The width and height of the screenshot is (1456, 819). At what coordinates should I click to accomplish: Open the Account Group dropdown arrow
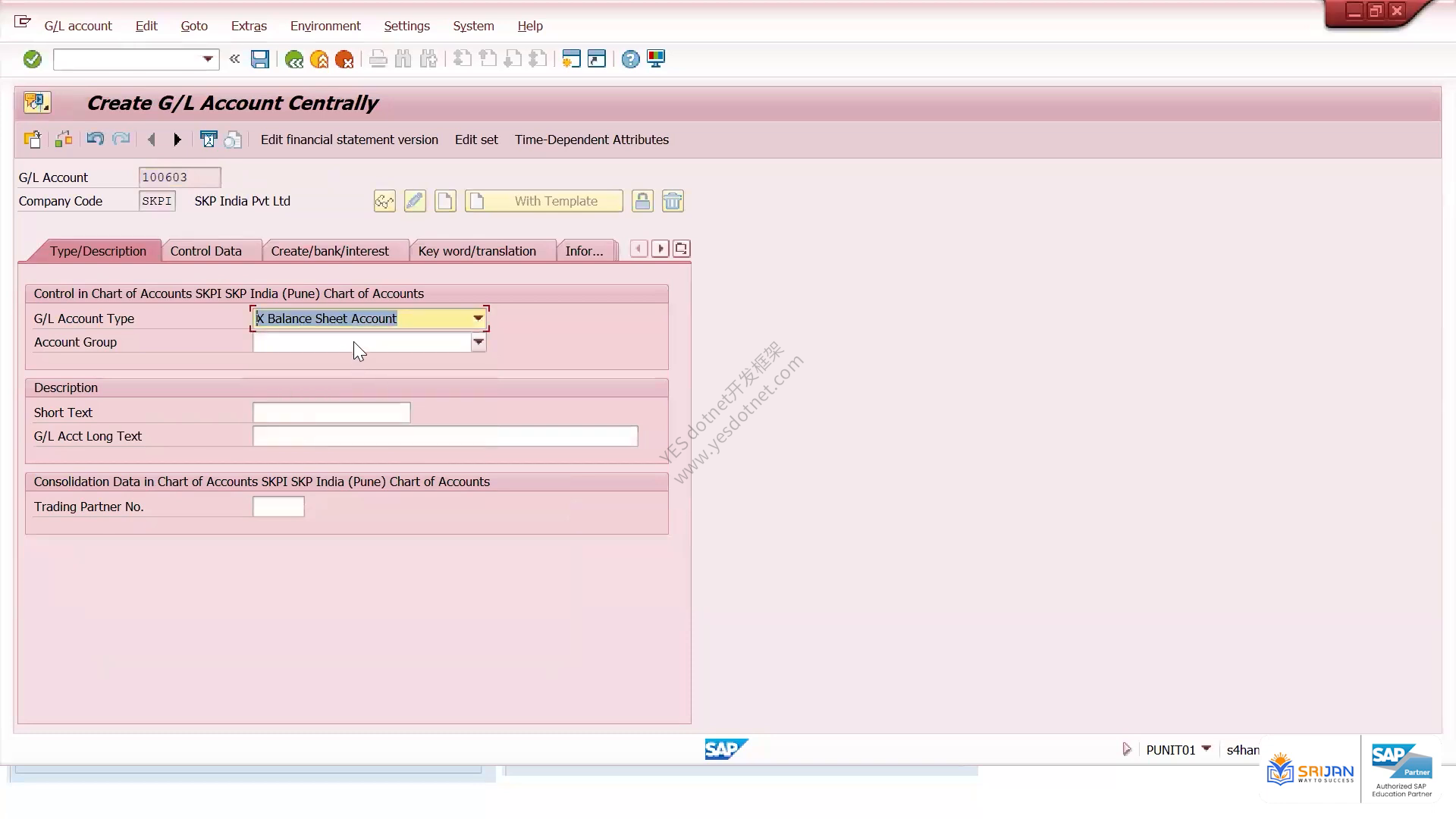(x=479, y=342)
